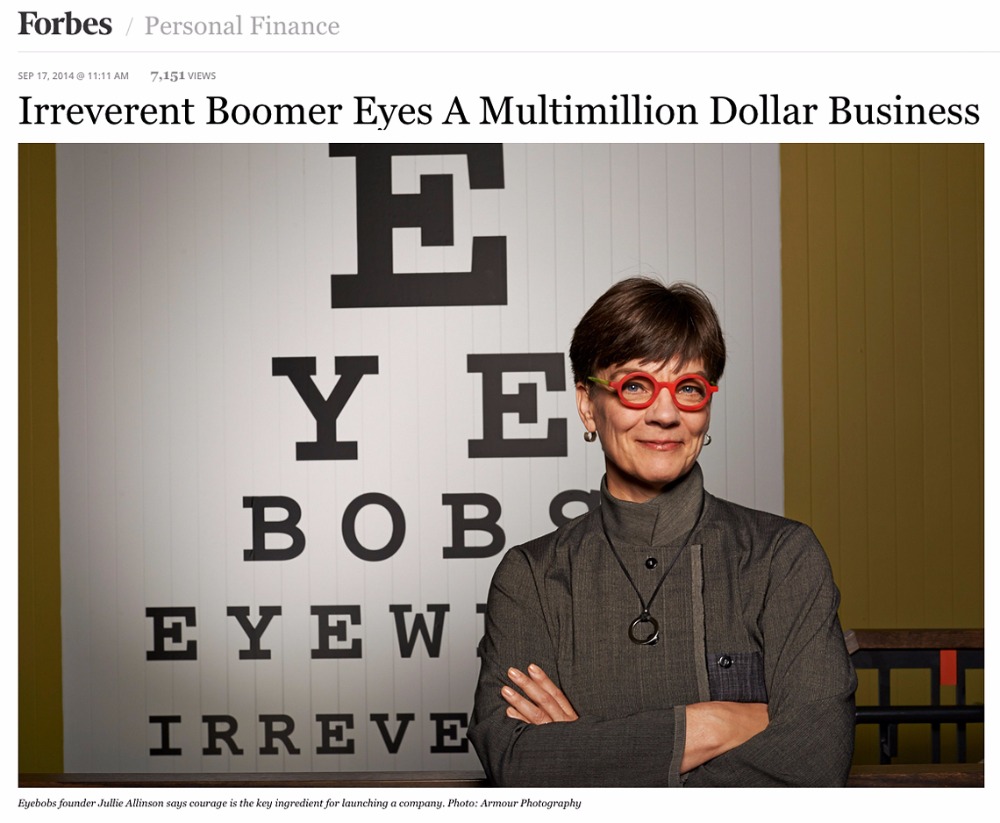
Task: Click the Forbes logo
Action: [x=65, y=24]
